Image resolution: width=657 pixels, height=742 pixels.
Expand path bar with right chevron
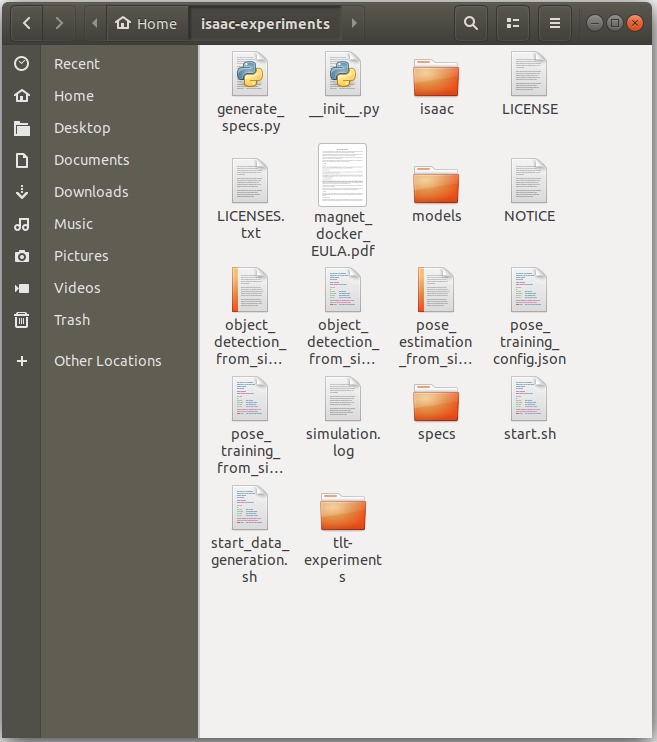[x=354, y=23]
